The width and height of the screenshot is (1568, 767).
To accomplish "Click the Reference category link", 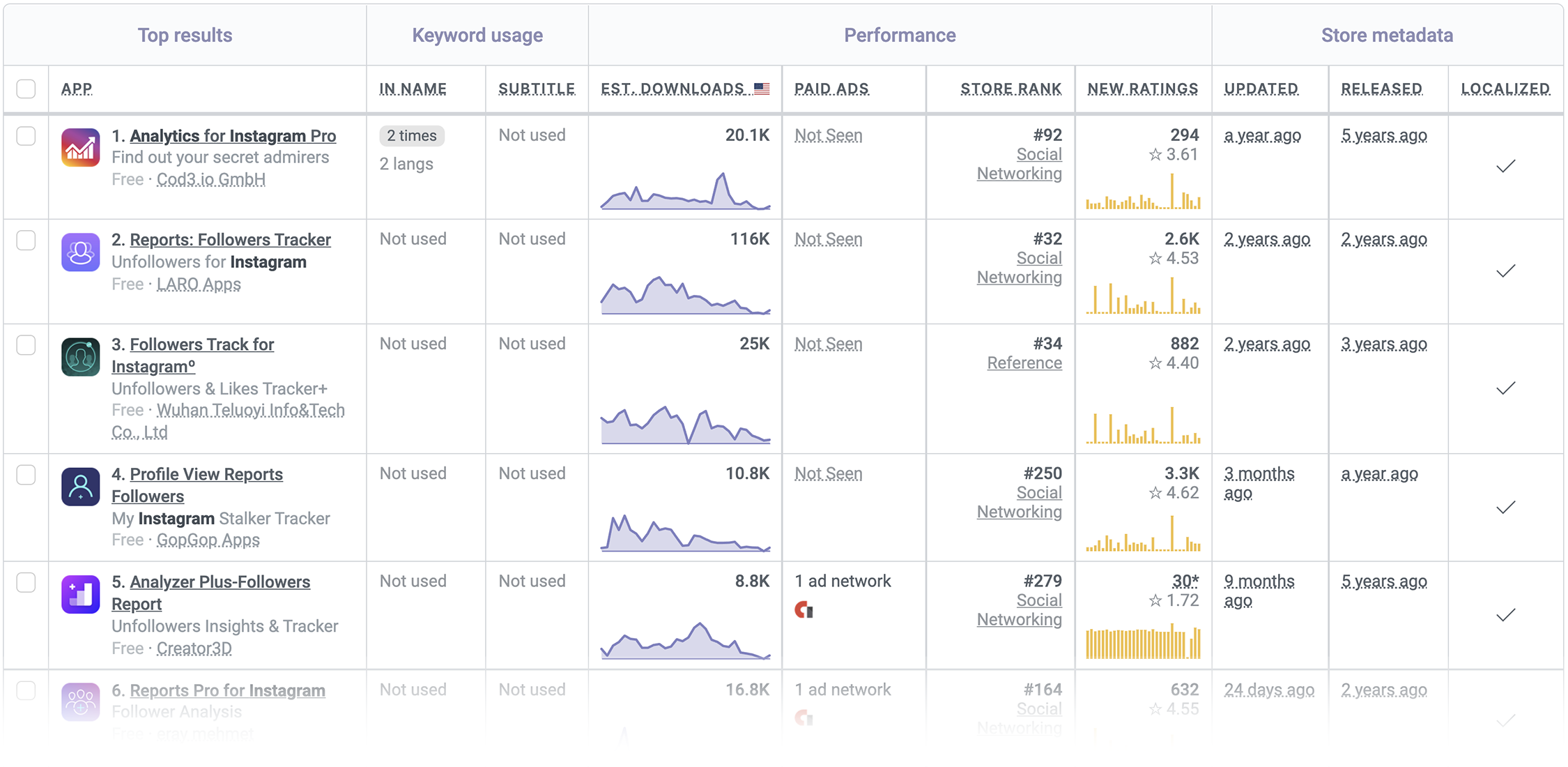I will click(1024, 363).
